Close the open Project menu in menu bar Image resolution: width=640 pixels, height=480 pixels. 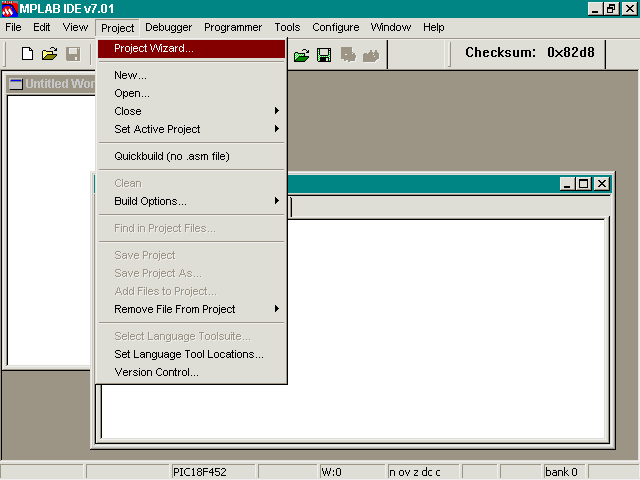tap(118, 28)
